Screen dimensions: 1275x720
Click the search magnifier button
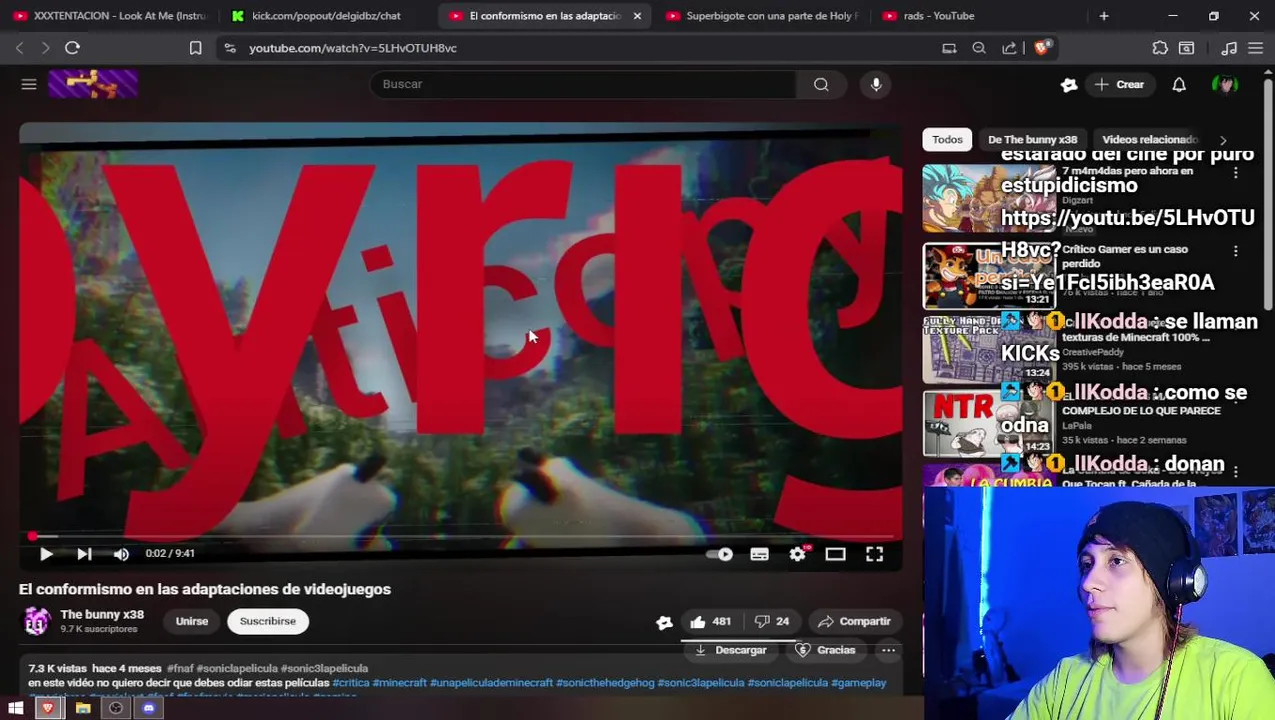click(x=821, y=85)
